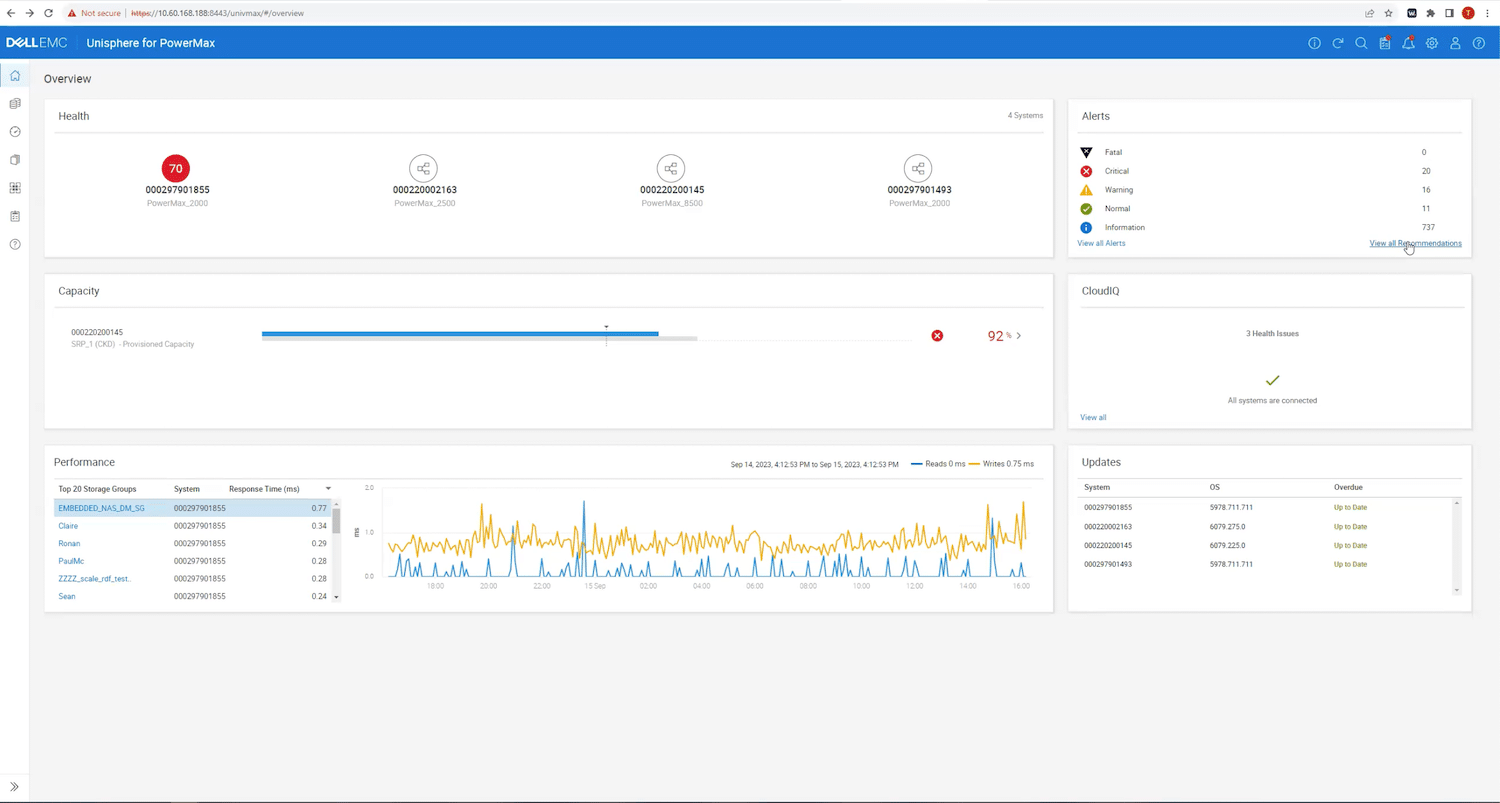Open the jobs list clipboard header icon
Viewport: 1500px width, 803px height.
pyautogui.click(x=1385, y=43)
